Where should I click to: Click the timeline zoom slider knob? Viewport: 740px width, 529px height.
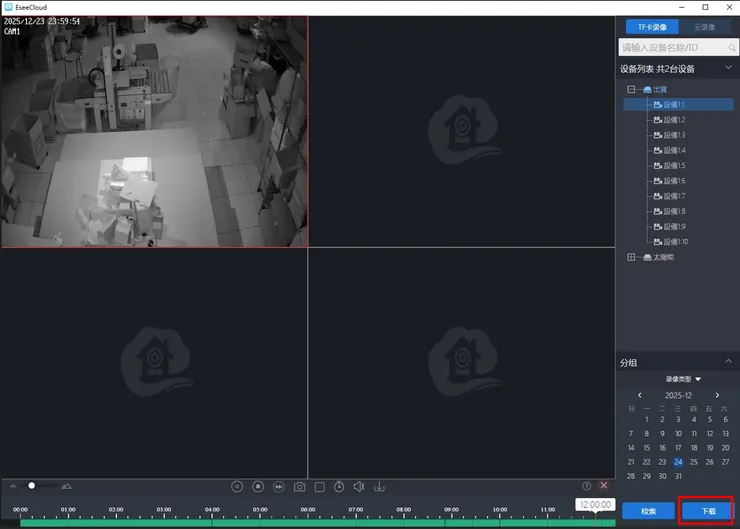(32, 486)
